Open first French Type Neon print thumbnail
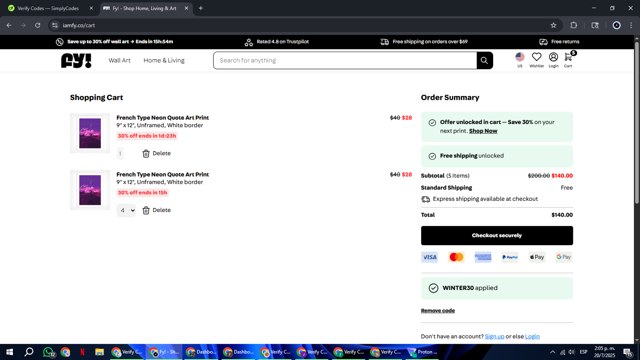The image size is (640, 360). coord(90,133)
